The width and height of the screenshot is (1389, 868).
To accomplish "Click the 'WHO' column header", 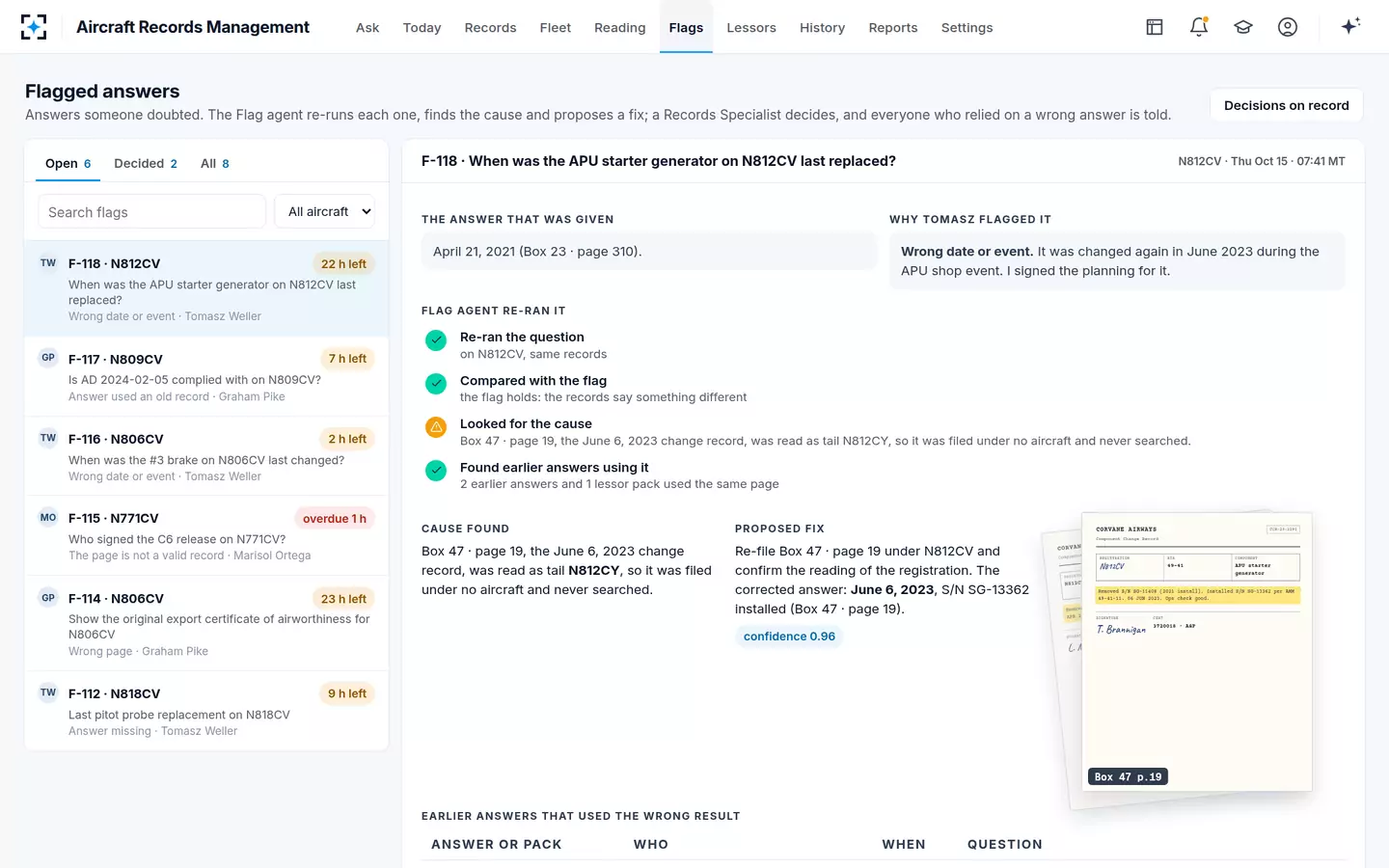I will (651, 844).
